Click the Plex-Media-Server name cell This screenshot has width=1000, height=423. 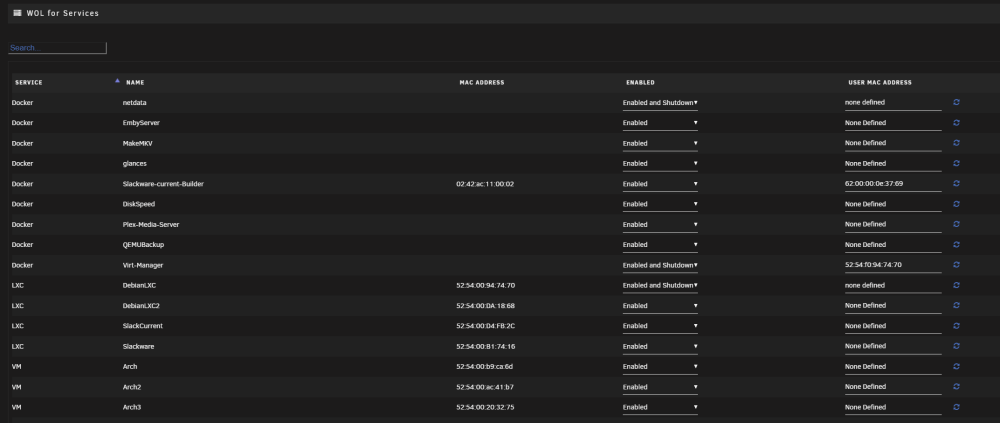tap(151, 225)
